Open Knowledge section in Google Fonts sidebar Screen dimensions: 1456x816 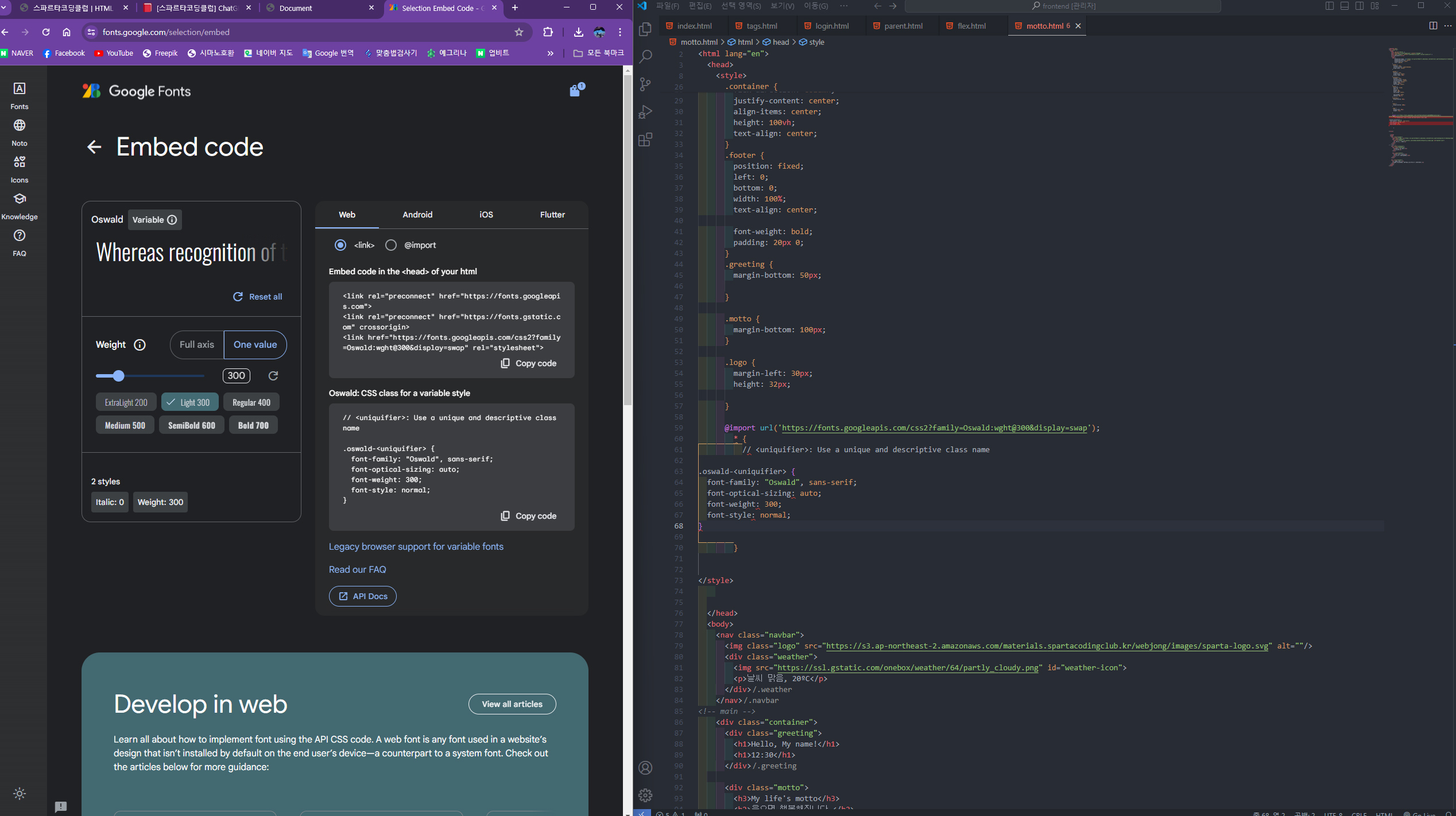[x=20, y=206]
